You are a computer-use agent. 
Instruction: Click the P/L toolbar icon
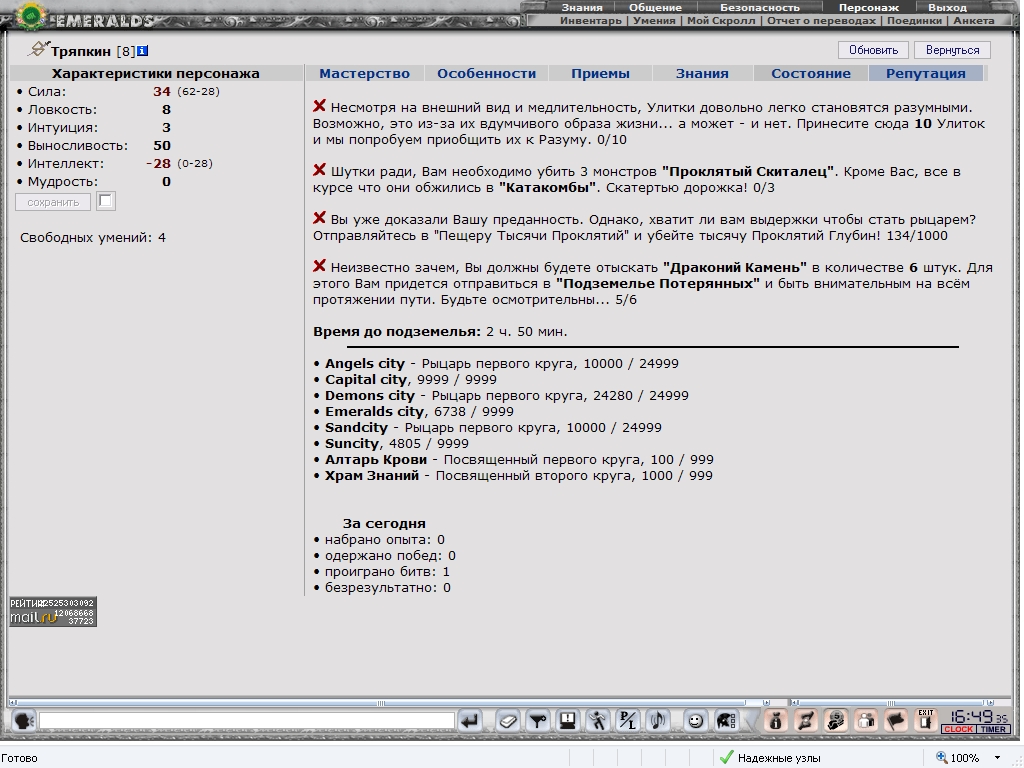[x=628, y=721]
